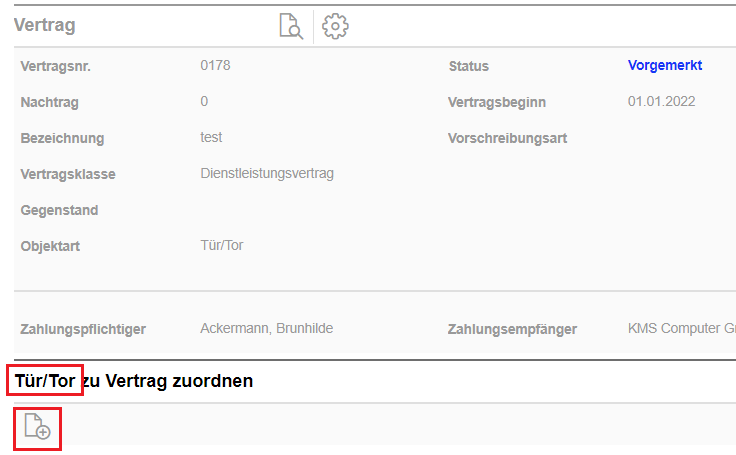Viewport: 736px width, 455px height.
Task: Select the contract number 0178
Action: [215, 65]
